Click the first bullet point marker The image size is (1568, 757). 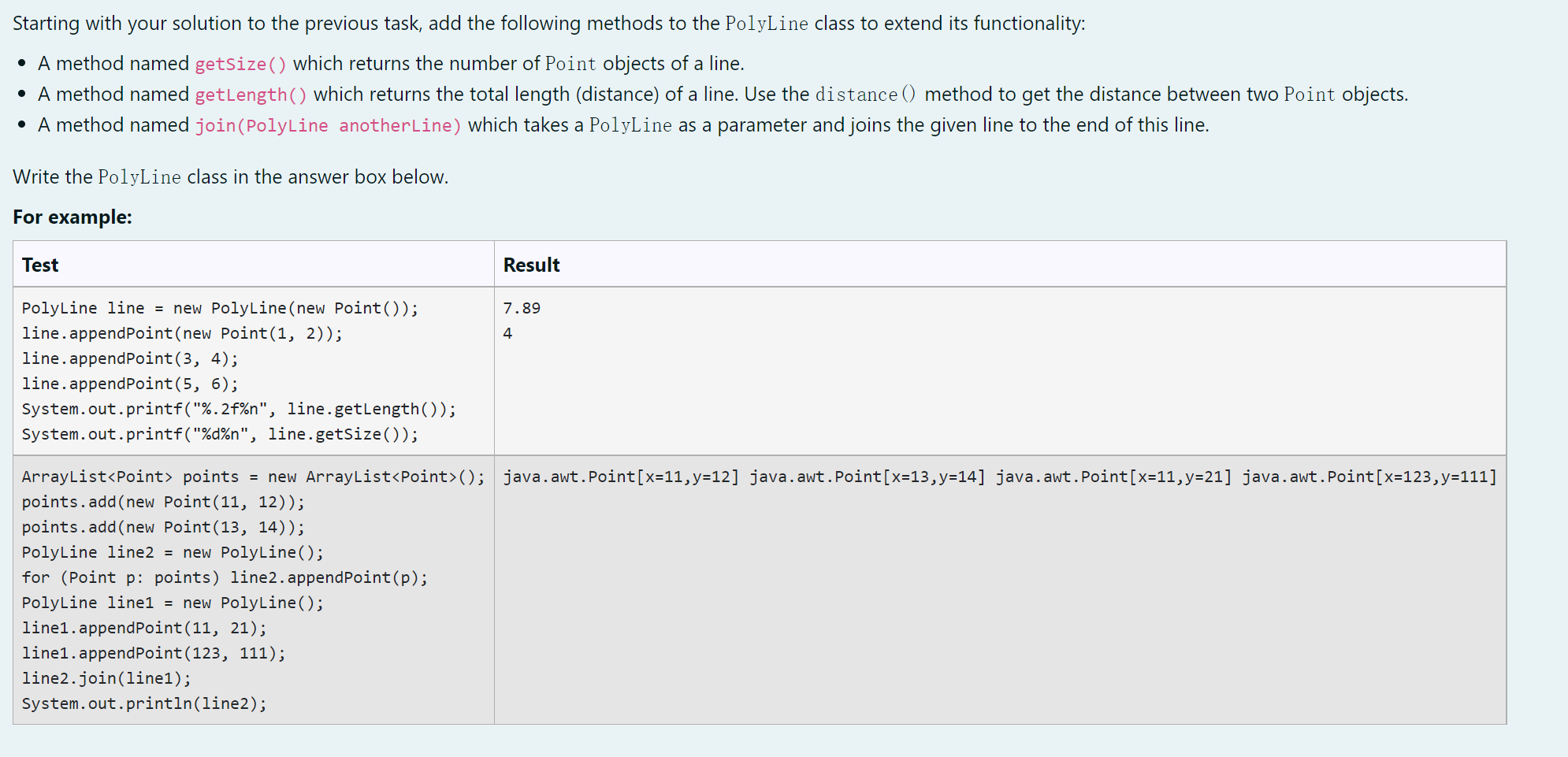[20, 61]
